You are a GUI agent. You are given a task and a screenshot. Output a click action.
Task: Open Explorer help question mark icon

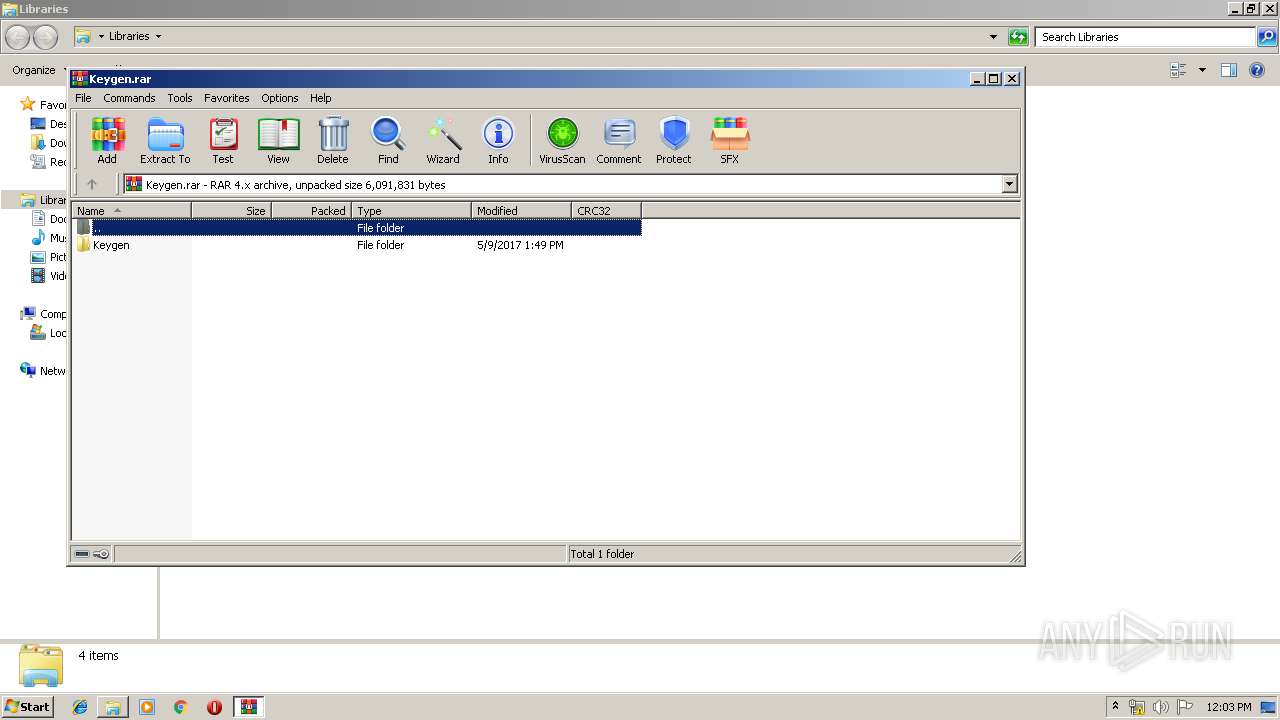(1257, 70)
